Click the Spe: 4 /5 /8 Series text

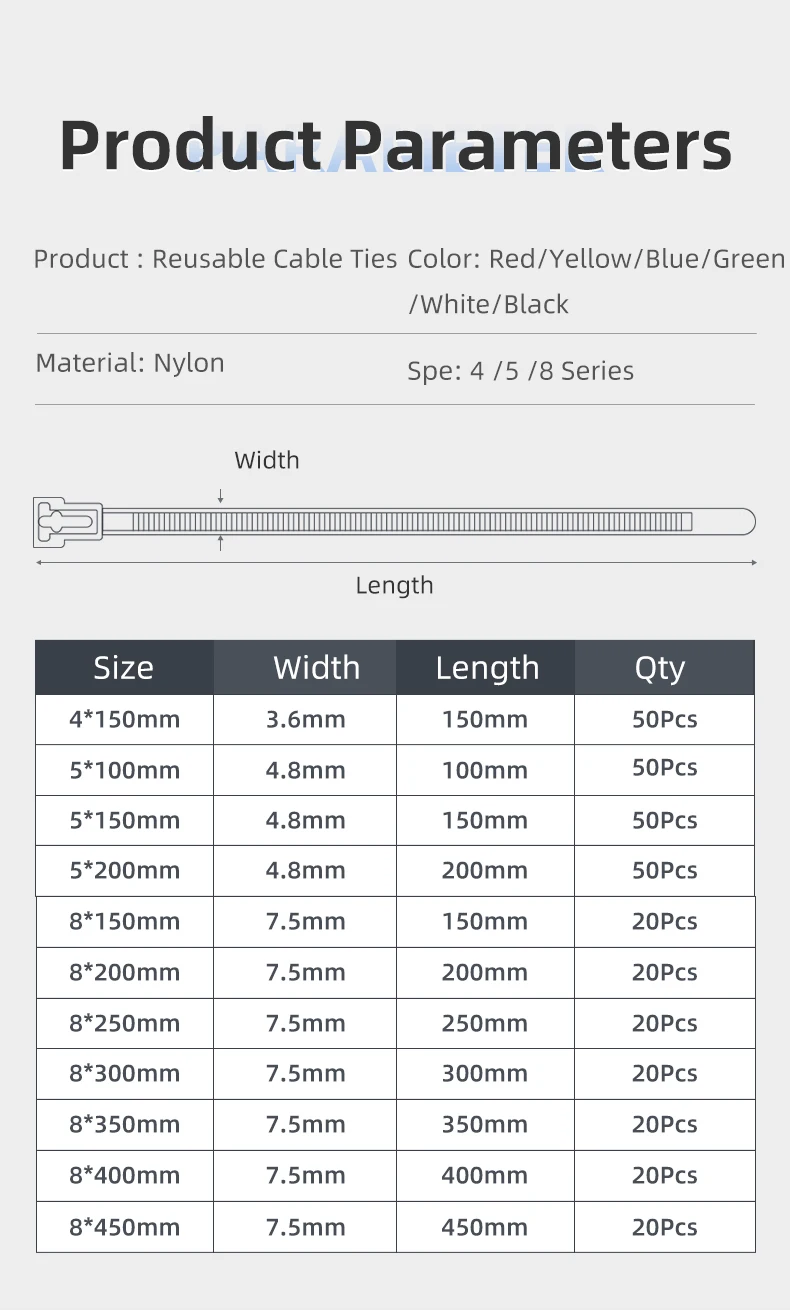click(520, 371)
